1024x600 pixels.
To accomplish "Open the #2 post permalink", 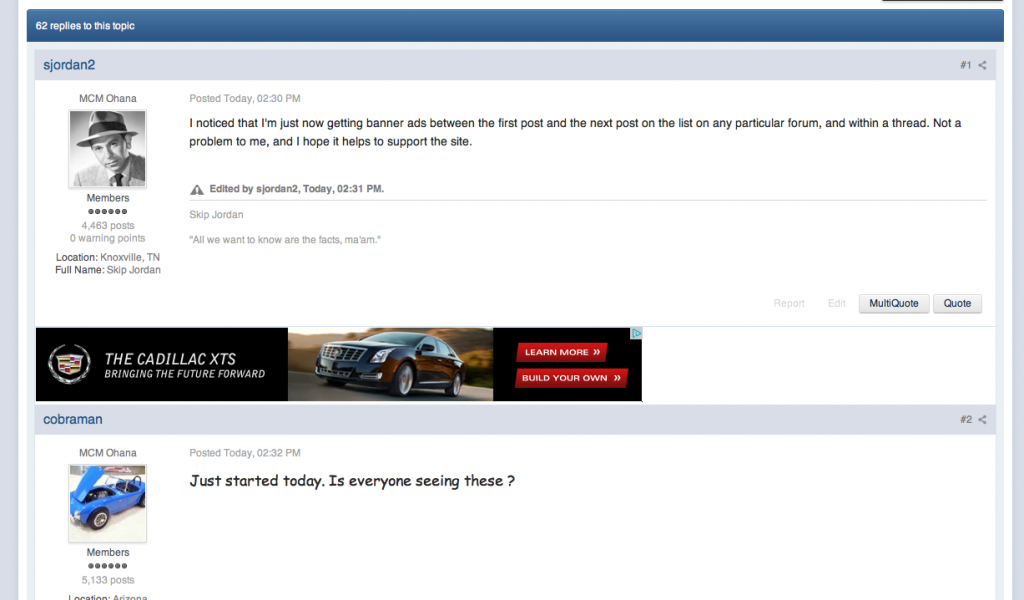I will click(x=966, y=420).
